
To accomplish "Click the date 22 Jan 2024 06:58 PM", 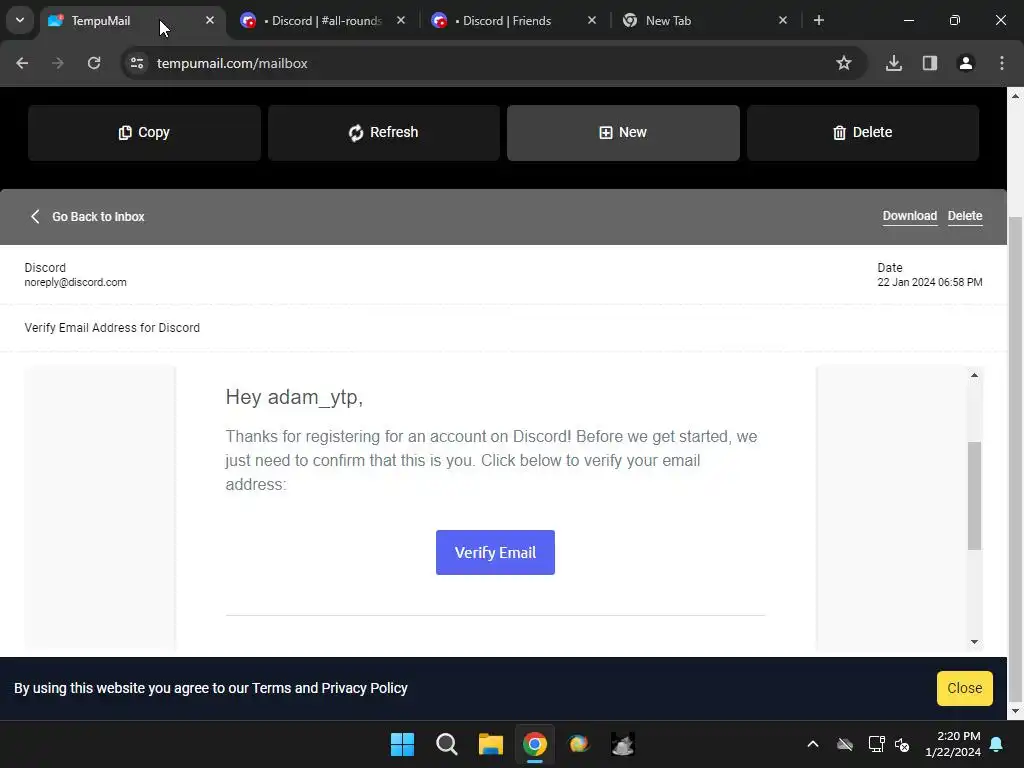I will click(x=929, y=283).
